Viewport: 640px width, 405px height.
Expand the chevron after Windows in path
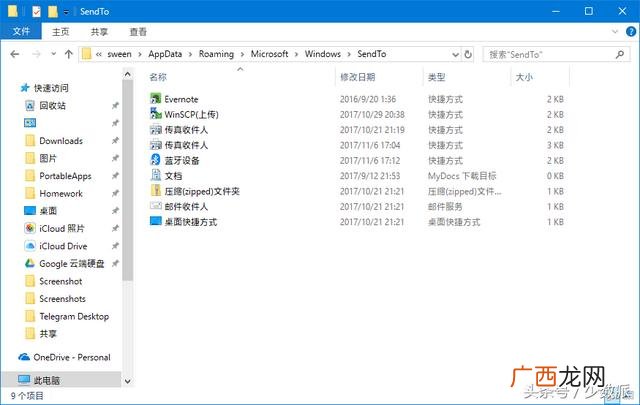coord(349,54)
